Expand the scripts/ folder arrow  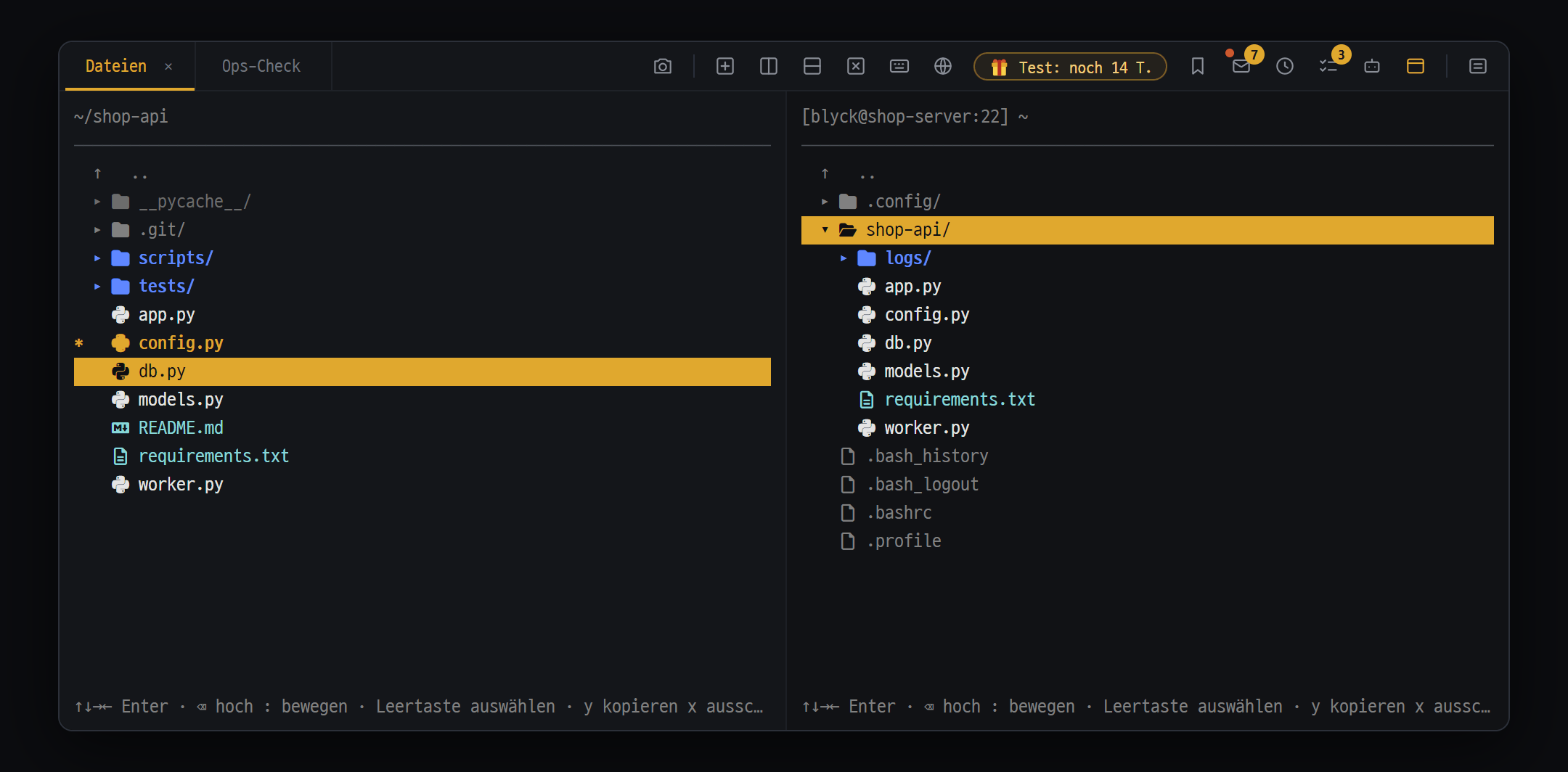97,258
